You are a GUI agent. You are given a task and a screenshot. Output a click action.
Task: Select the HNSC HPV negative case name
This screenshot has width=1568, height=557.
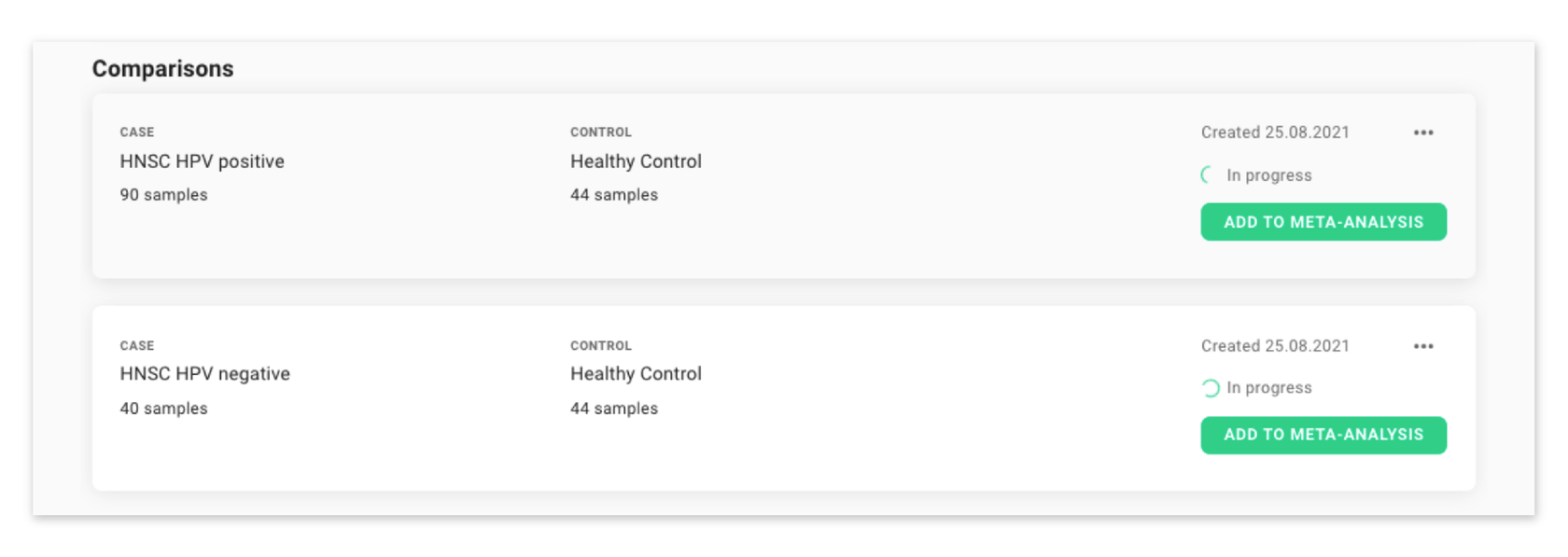tap(204, 374)
